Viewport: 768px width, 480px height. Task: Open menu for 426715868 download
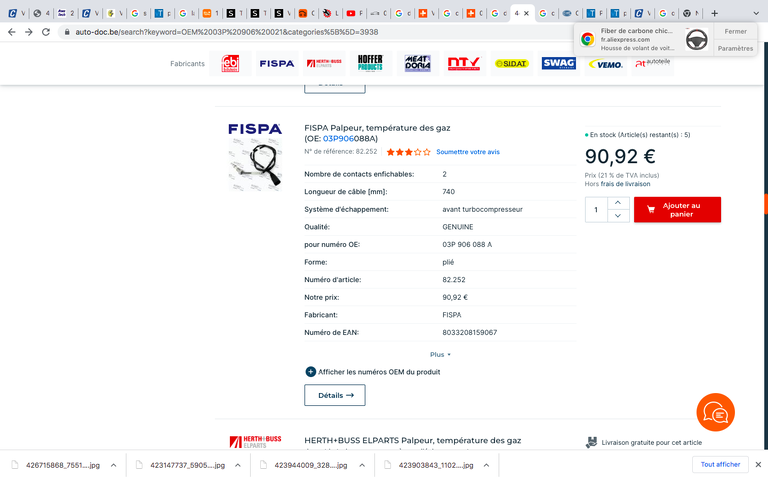click(x=114, y=465)
